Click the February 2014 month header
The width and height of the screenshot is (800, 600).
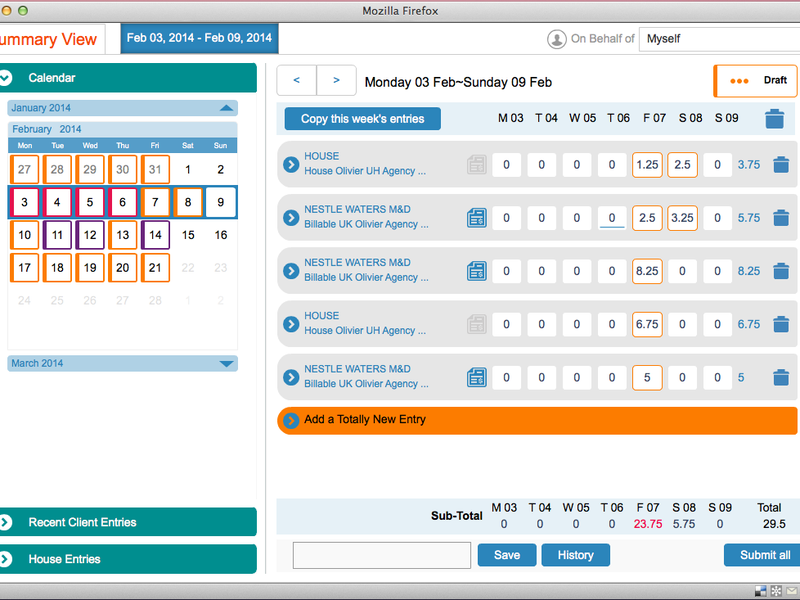pyautogui.click(x=122, y=129)
